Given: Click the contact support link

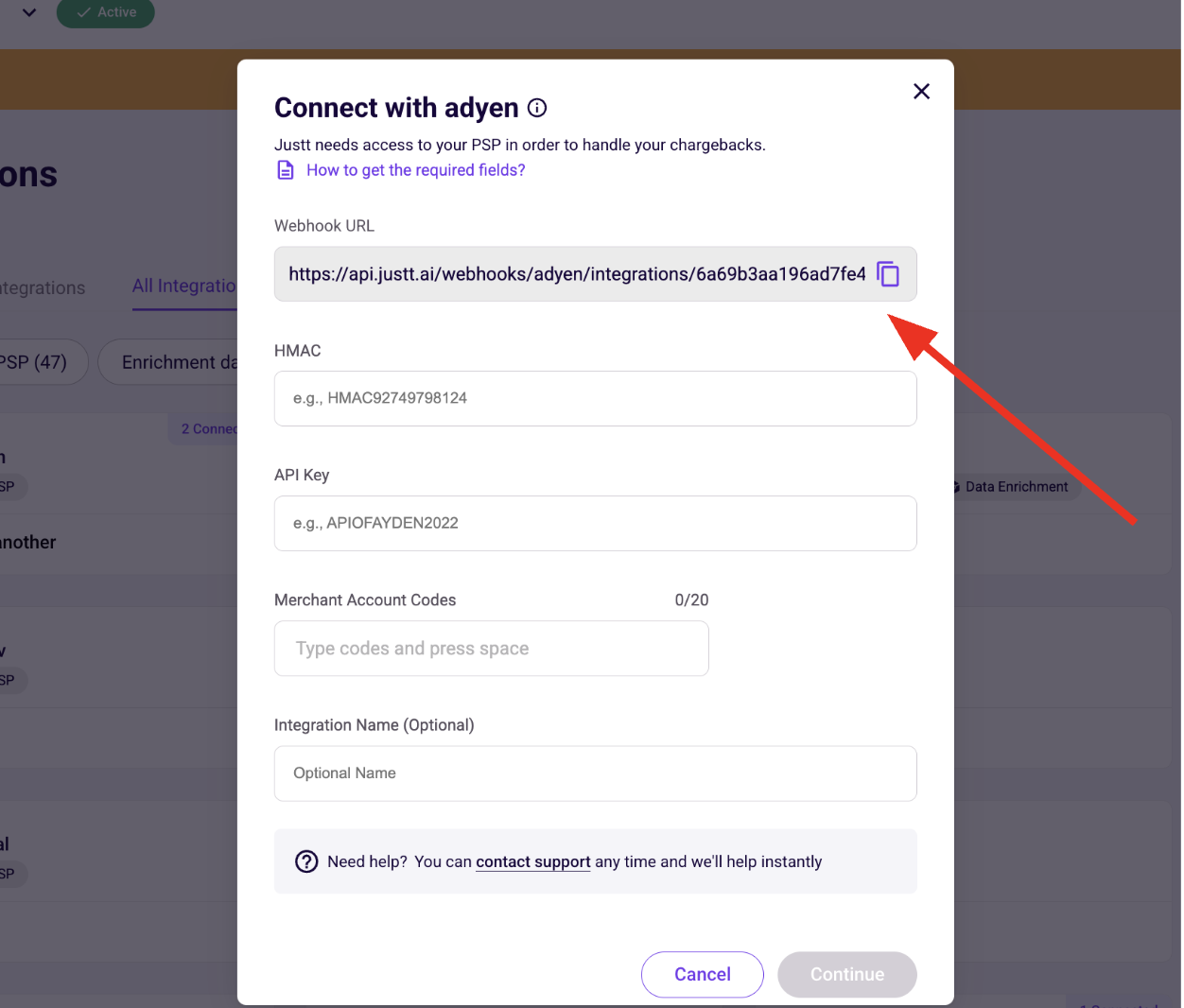Looking at the screenshot, I should (533, 861).
